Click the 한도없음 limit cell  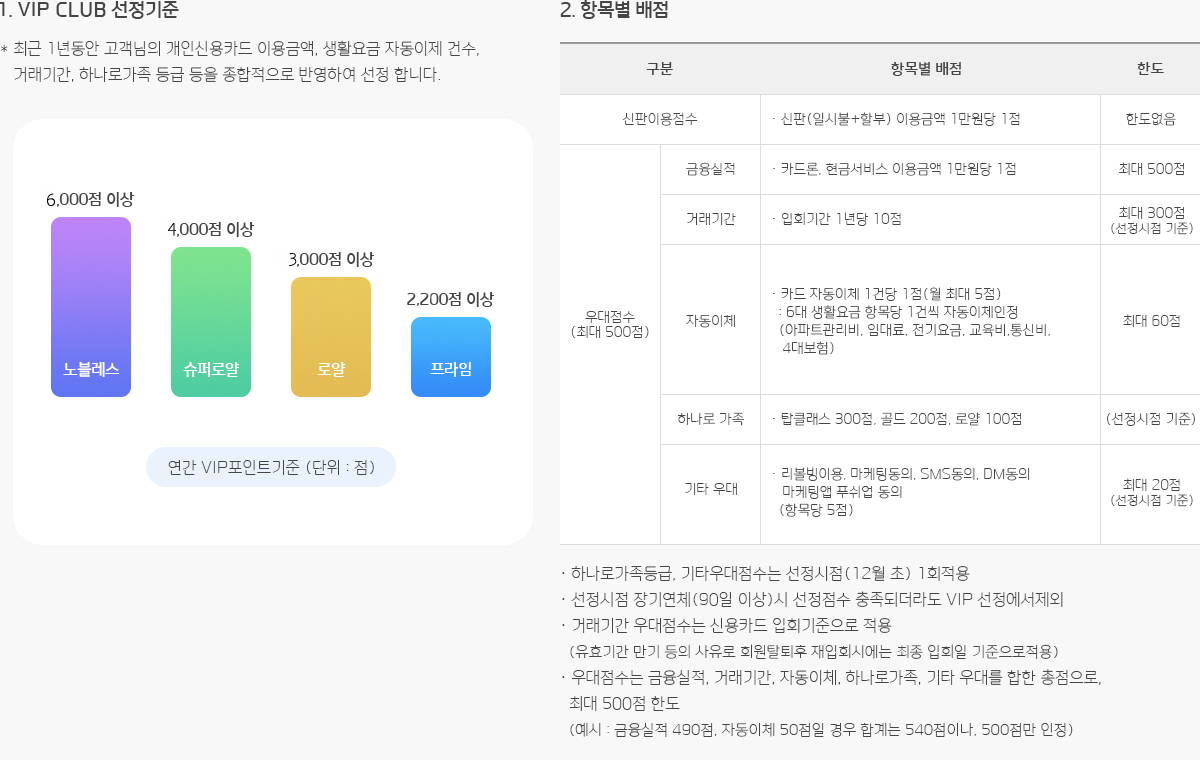[1150, 119]
